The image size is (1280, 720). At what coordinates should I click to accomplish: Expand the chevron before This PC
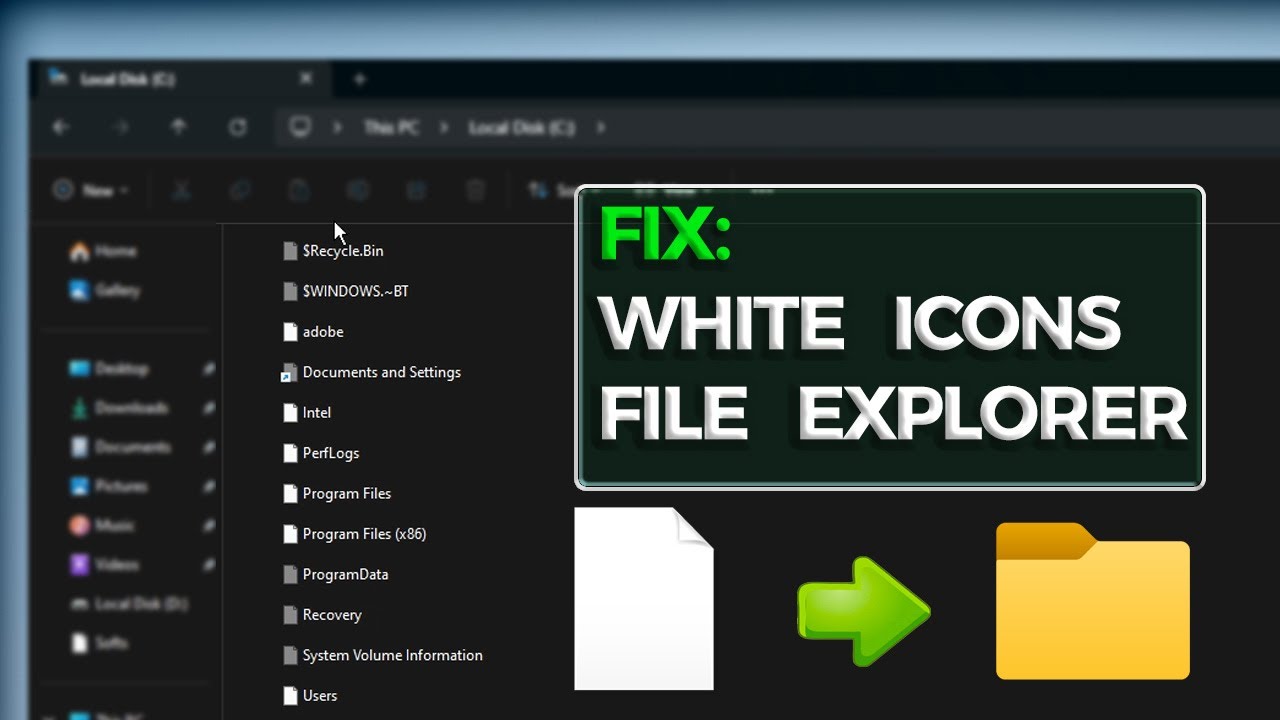338,127
